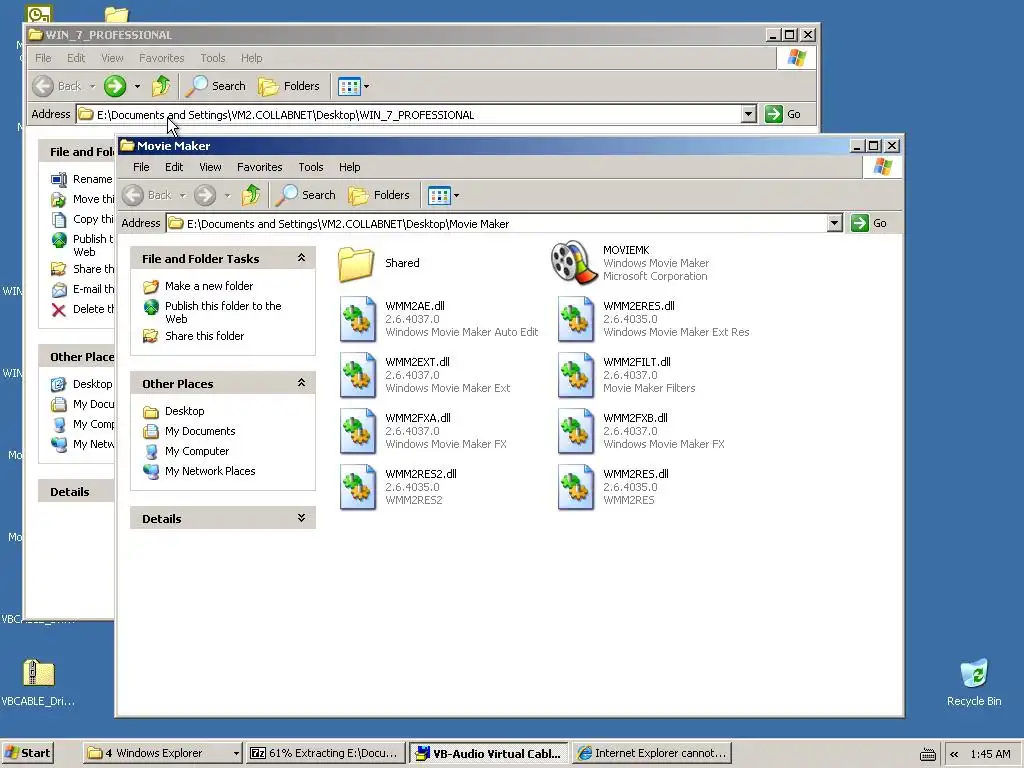Open View menu in Movie Maker
Viewport: 1024px width, 768px height.
tap(210, 167)
